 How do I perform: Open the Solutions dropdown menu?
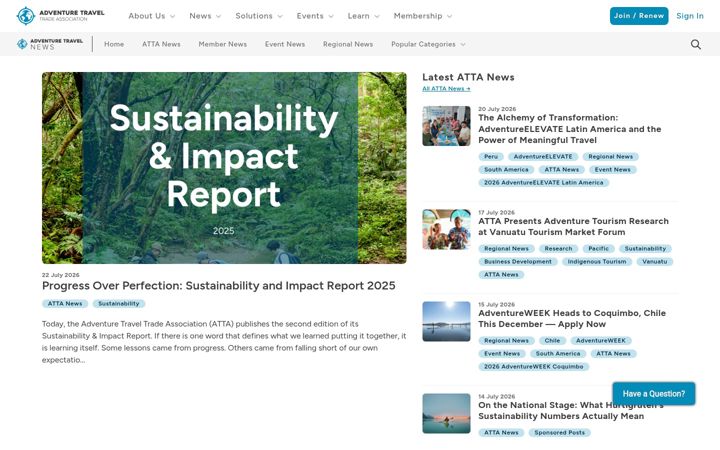[x=259, y=16]
